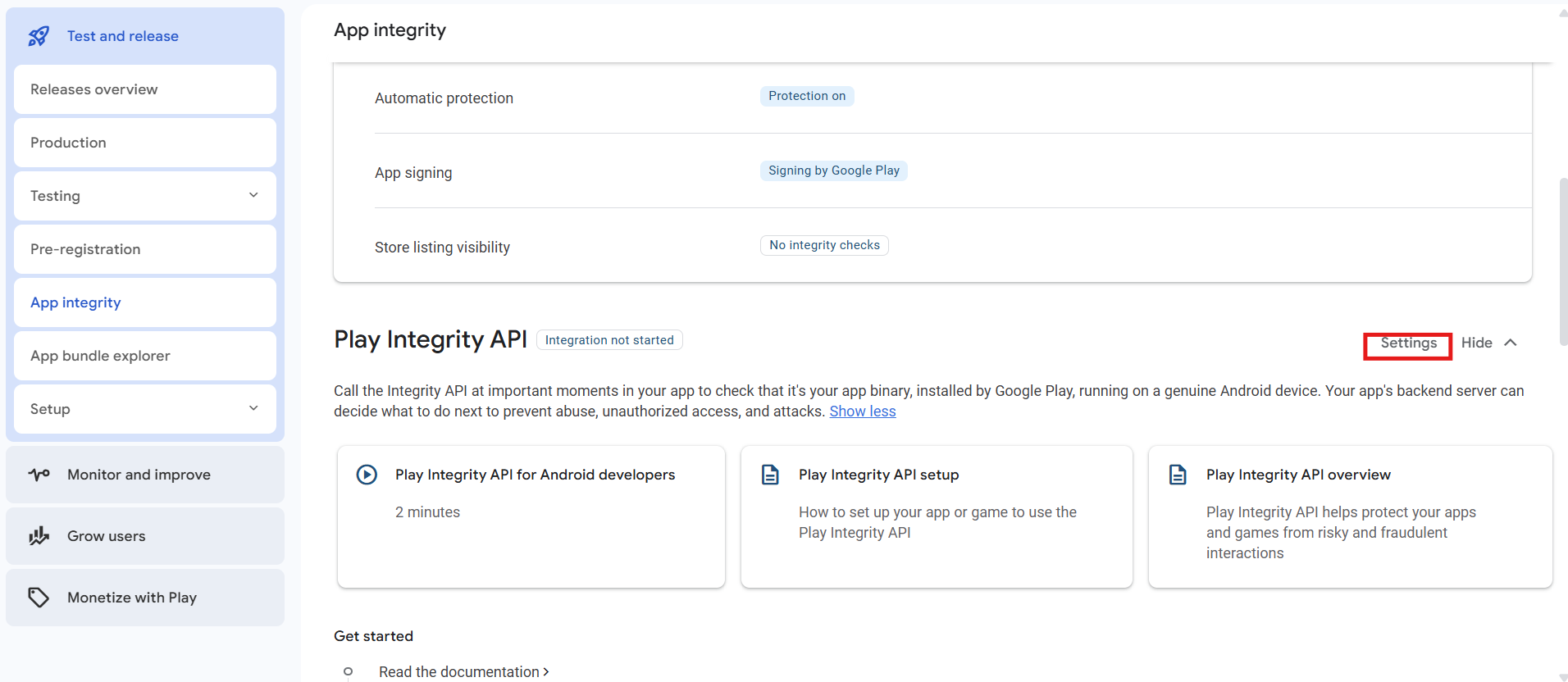Image resolution: width=1568 pixels, height=682 pixels.
Task: Click the play video icon for Android developers
Action: coord(367,475)
